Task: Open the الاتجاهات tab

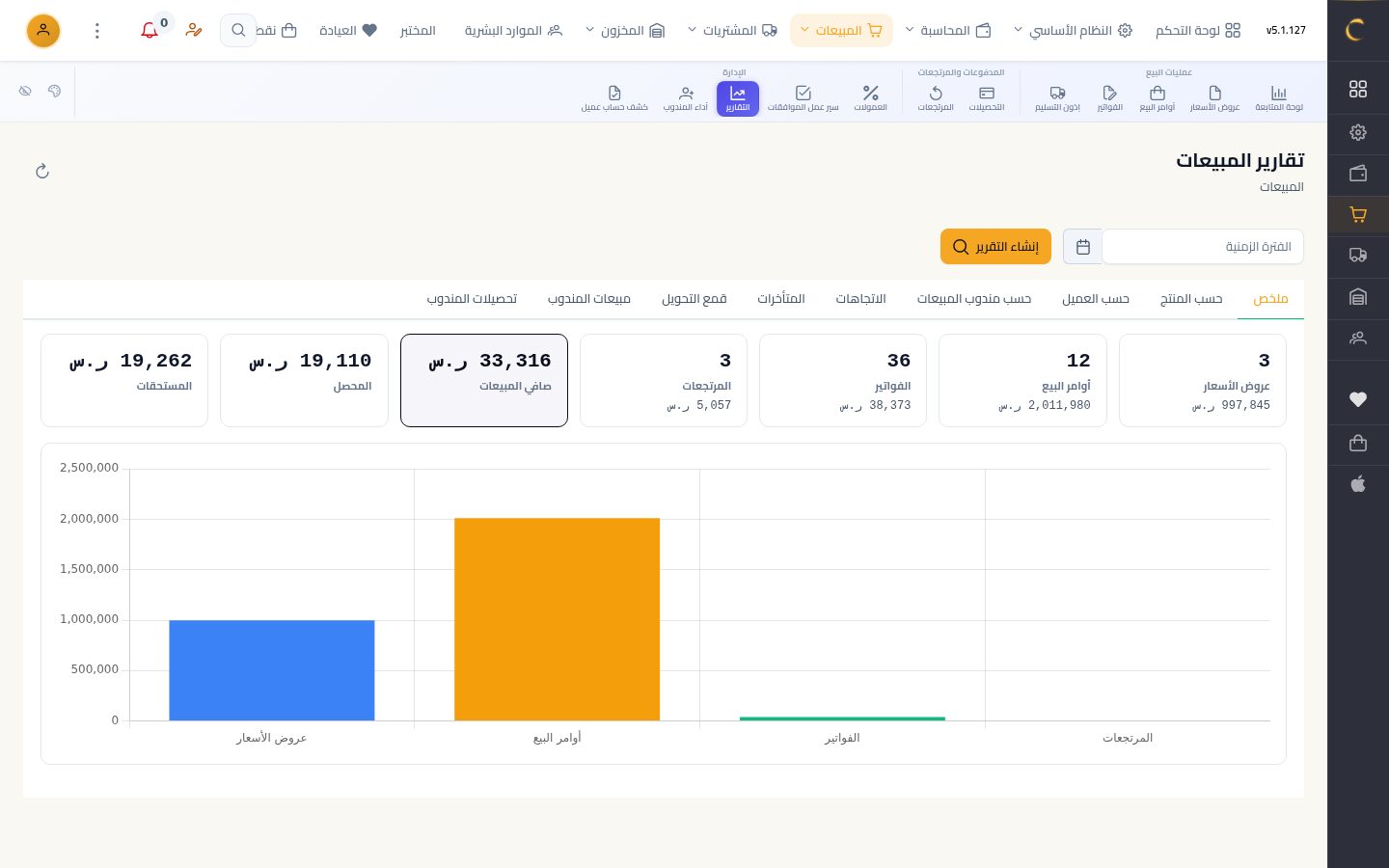Action: pyautogui.click(x=860, y=299)
